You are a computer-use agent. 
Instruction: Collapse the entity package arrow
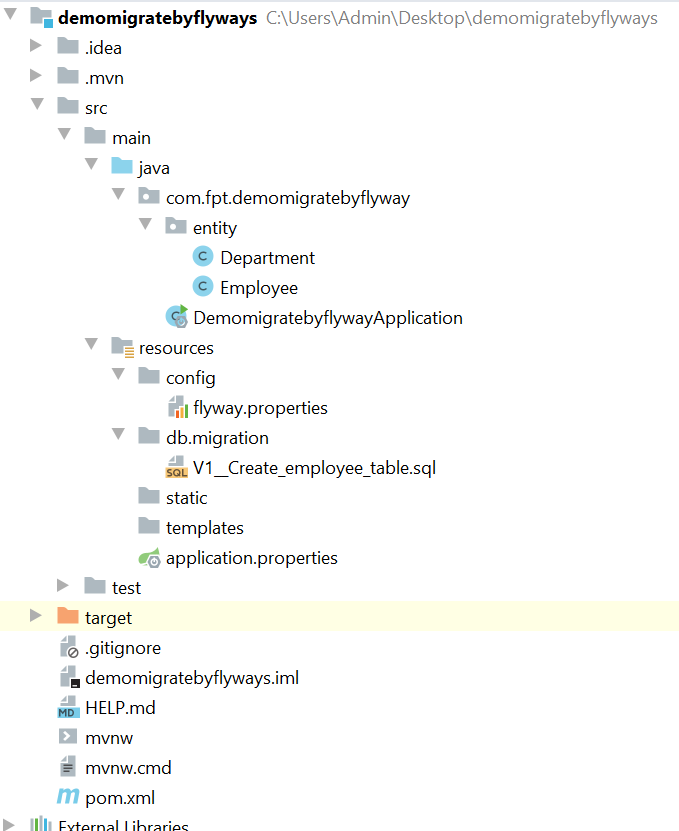[x=145, y=224]
